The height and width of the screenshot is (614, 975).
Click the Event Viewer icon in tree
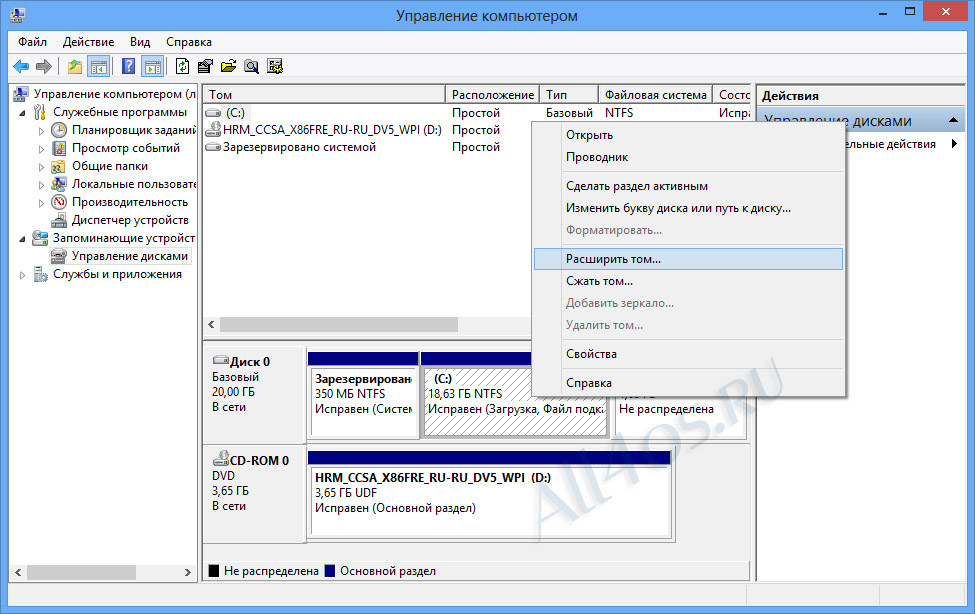tap(59, 148)
